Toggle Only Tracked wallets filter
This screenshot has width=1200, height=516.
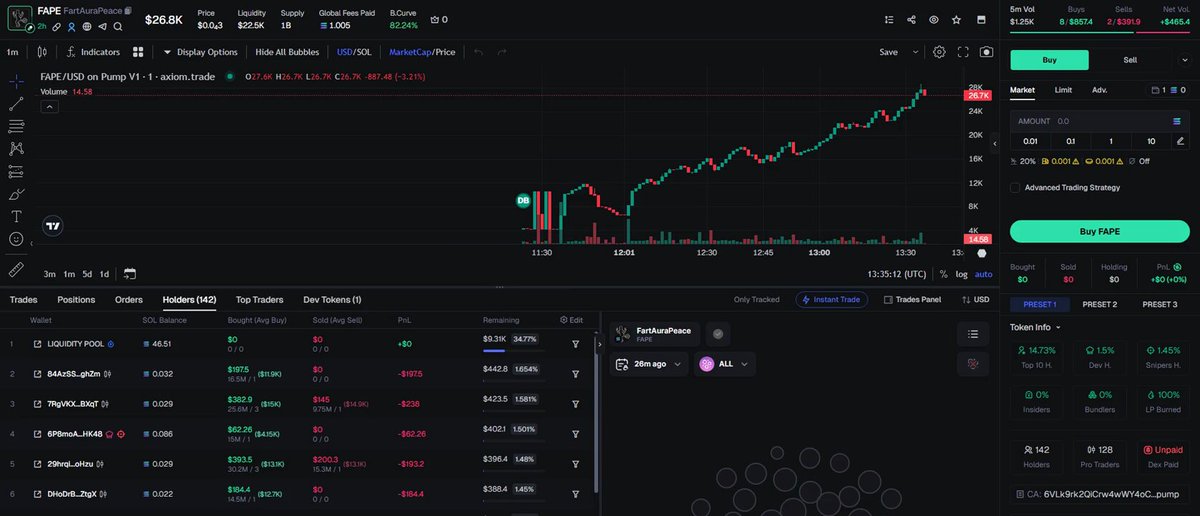pos(756,299)
